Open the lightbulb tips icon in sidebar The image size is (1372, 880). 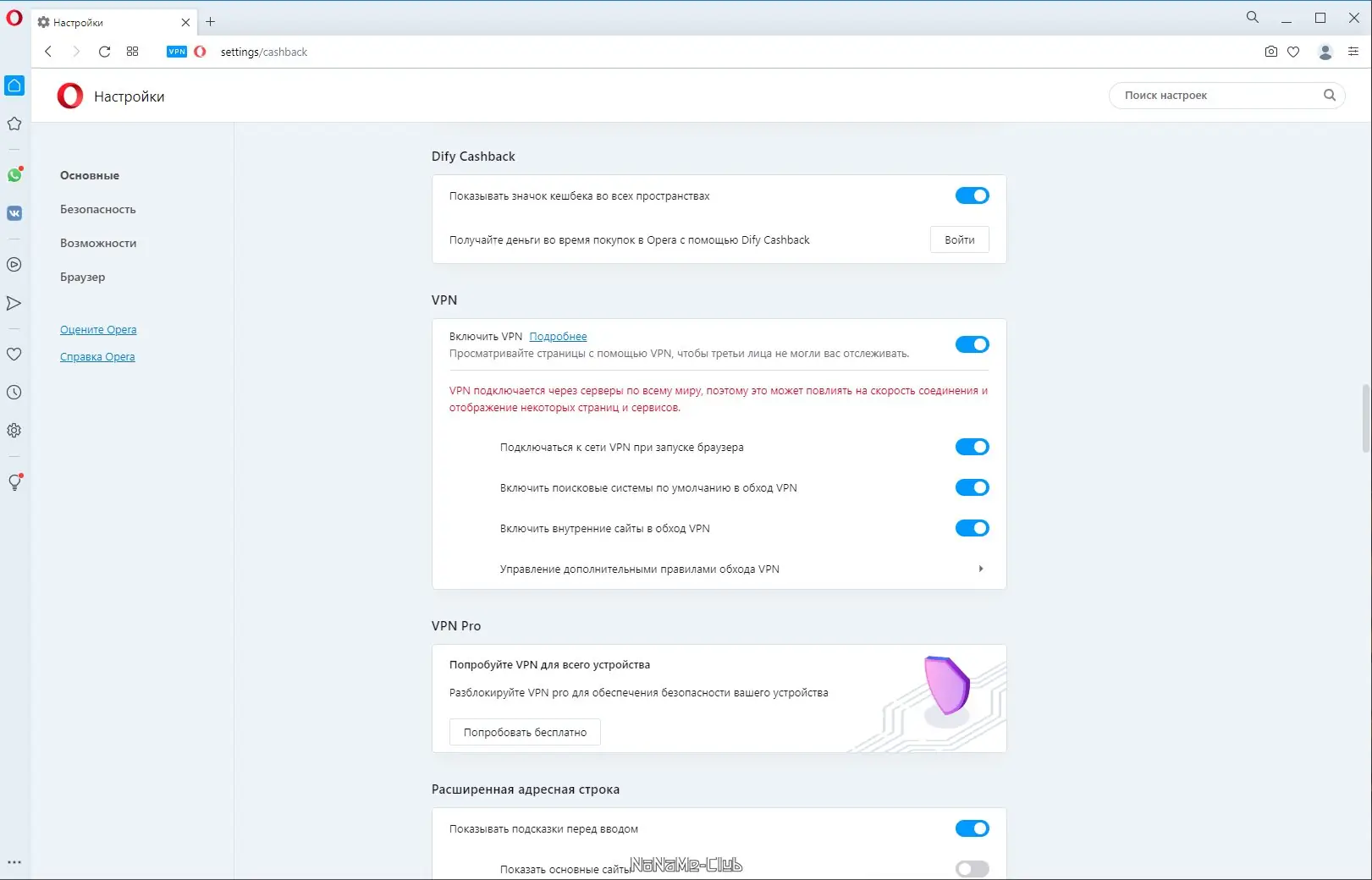click(14, 482)
